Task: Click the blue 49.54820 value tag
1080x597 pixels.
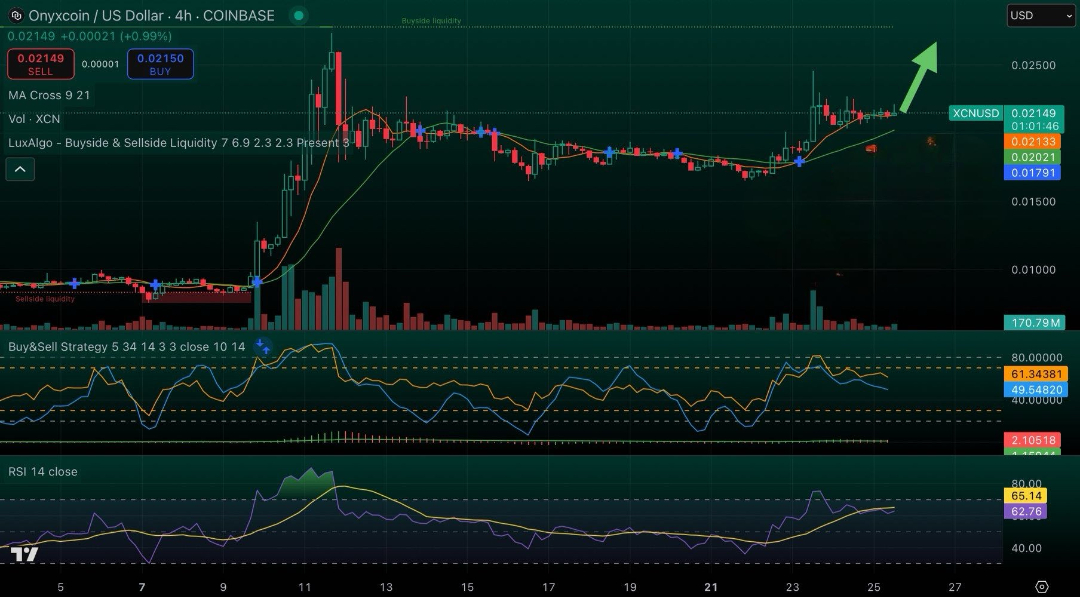Action: tap(1036, 390)
